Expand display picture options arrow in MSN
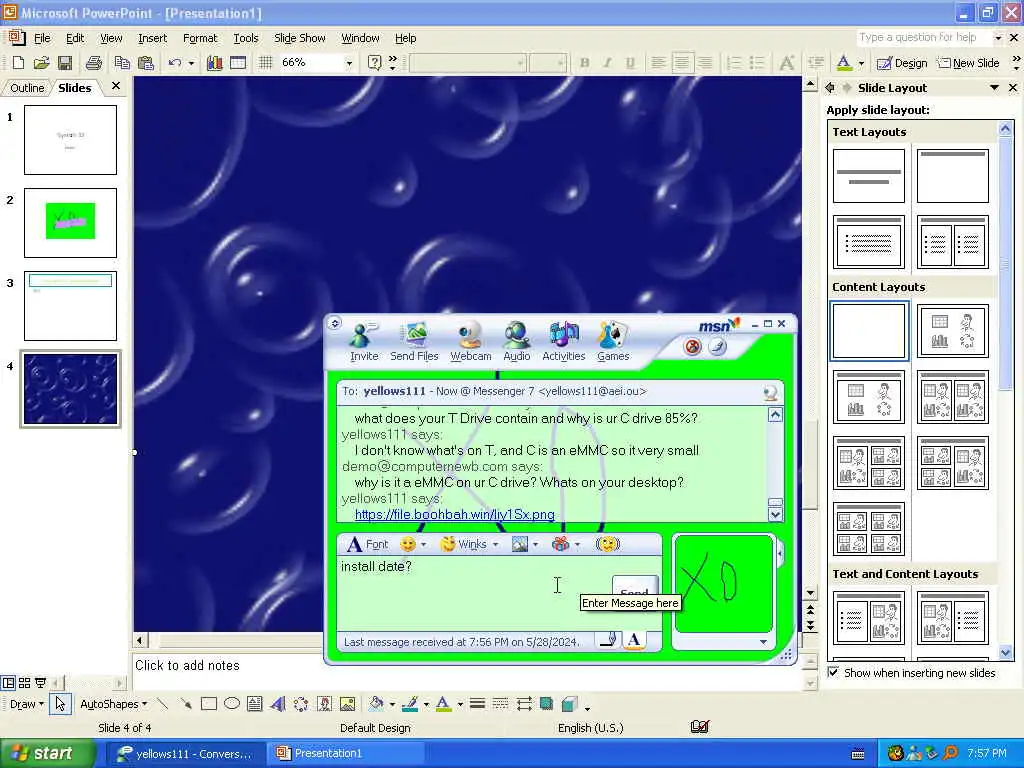This screenshot has width=1024, height=768. point(763,642)
